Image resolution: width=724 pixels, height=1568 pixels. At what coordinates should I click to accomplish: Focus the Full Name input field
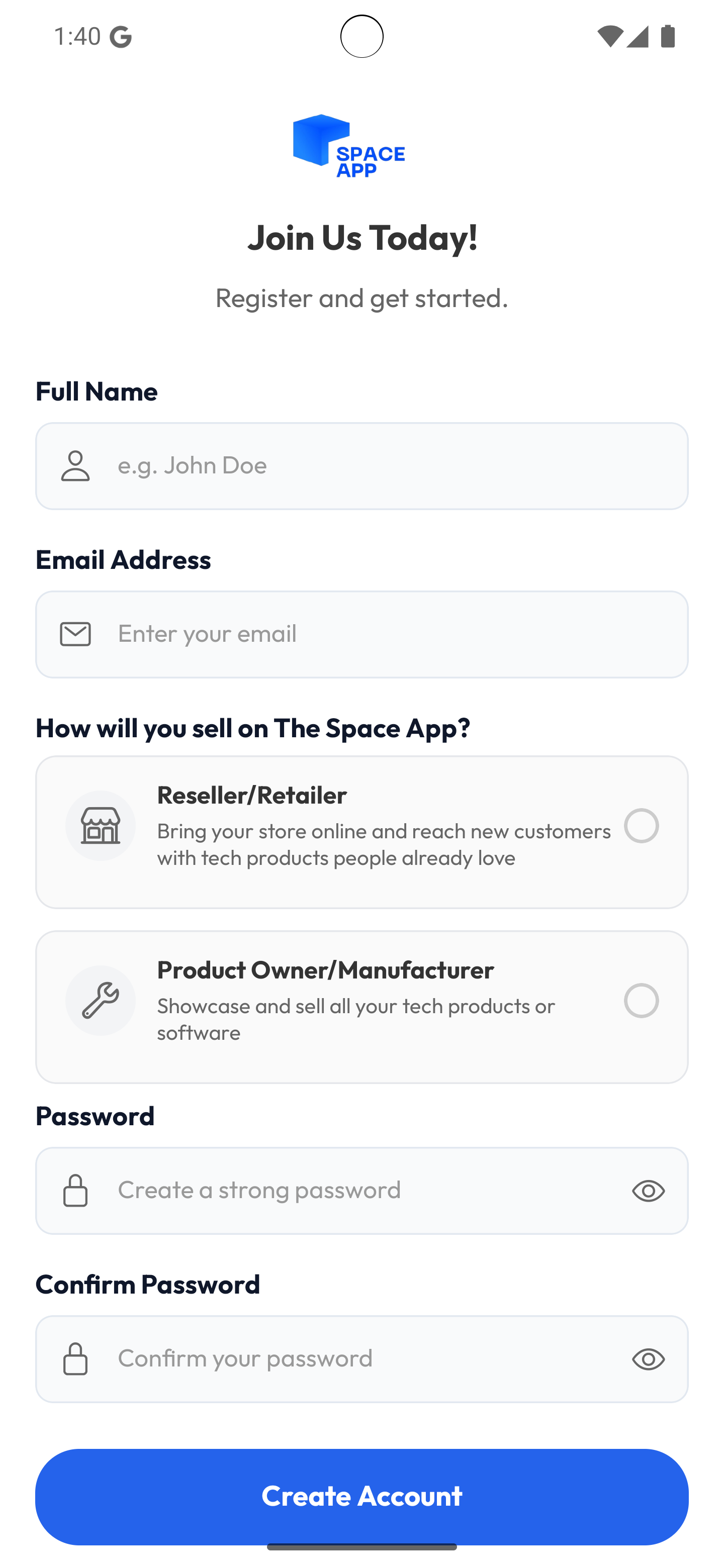tap(361, 466)
